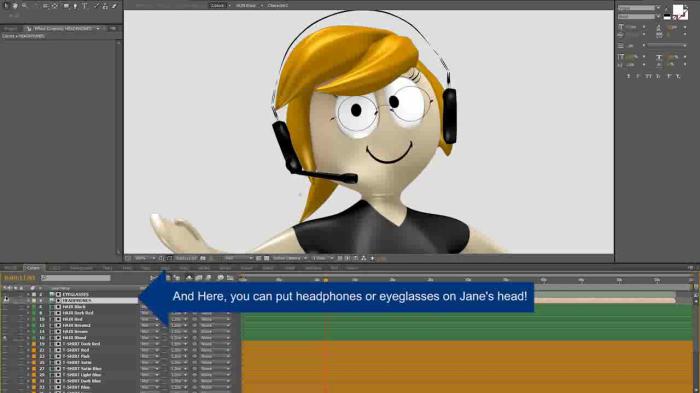Select the T-SHIRT Satin Blue layer

pyautogui.click(x=82, y=369)
